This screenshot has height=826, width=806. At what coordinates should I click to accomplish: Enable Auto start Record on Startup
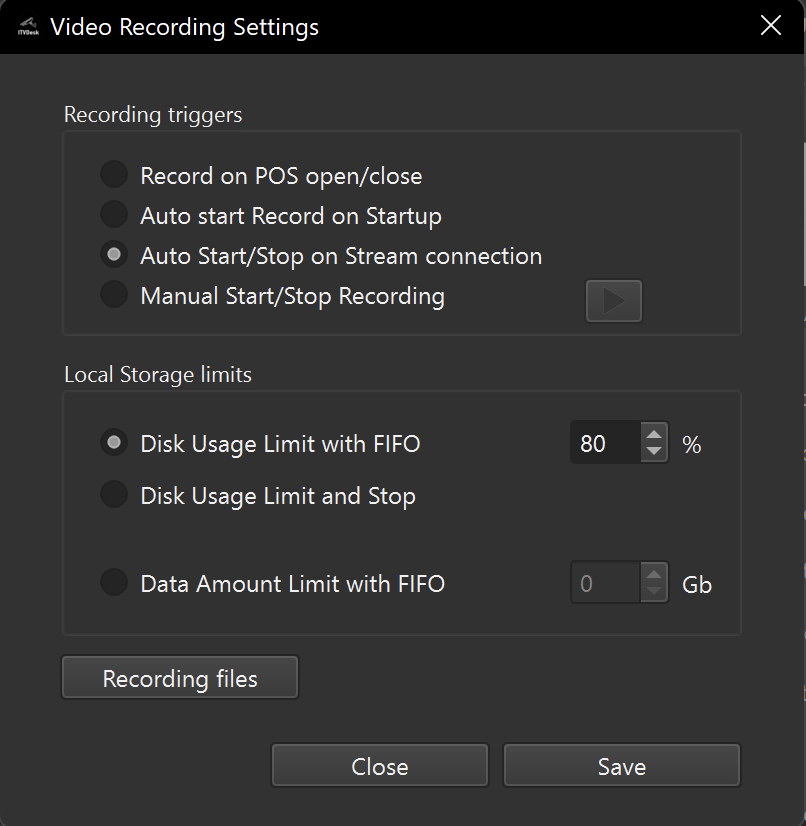(x=115, y=216)
